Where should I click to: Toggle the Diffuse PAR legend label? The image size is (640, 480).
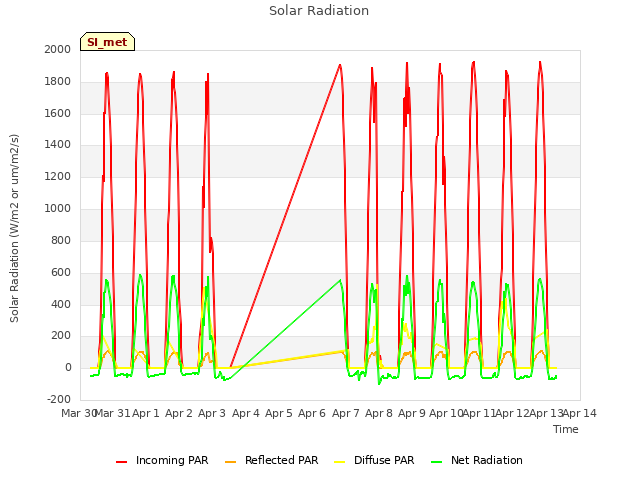pos(384,460)
